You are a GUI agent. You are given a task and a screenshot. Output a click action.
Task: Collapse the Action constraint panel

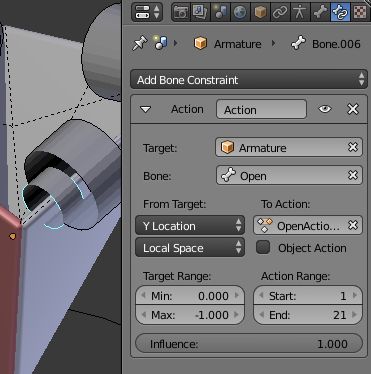pos(145,109)
